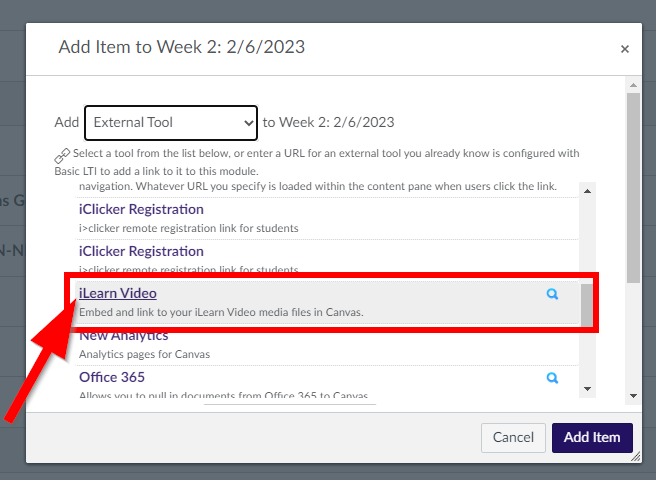Viewport: 656px width, 480px height.
Task: Click the first 'i>clicker remote registration link' text
Action: (x=189, y=228)
